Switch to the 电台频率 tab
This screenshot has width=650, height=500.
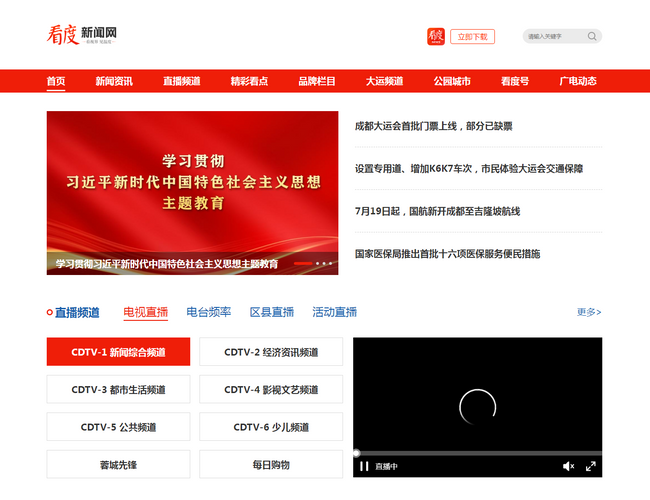[208, 313]
